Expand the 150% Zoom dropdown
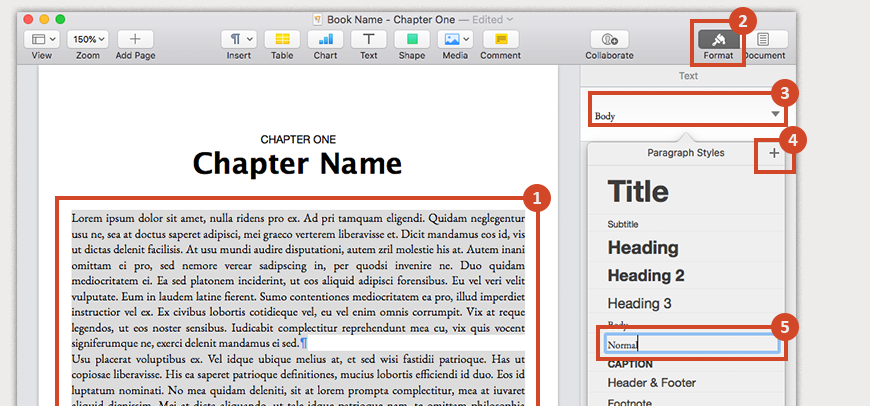Image resolution: width=870 pixels, height=406 pixels. tap(88, 39)
